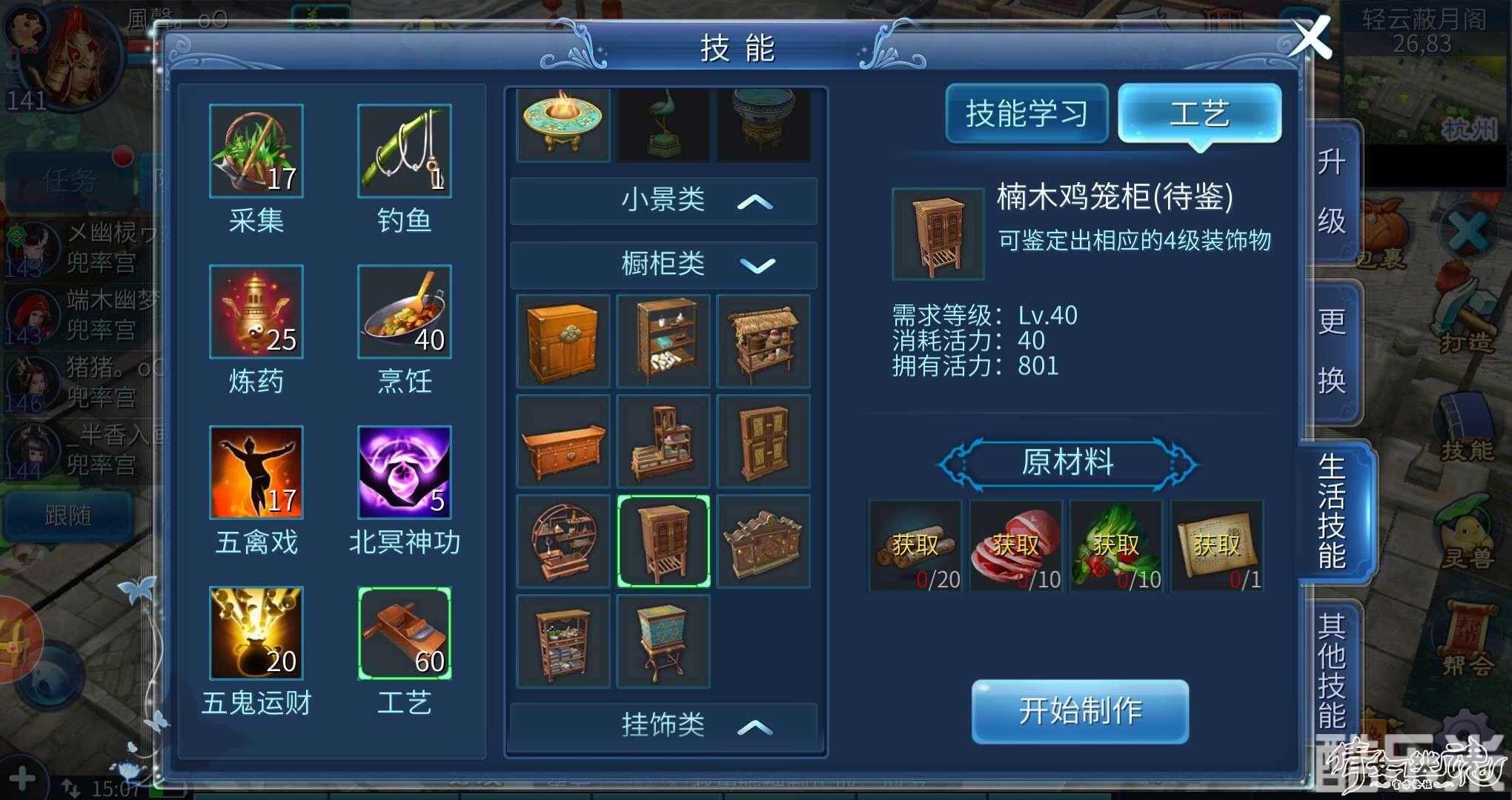Select the 工艺 crafting skill icon
The width and height of the screenshot is (1512, 800).
coord(405,633)
